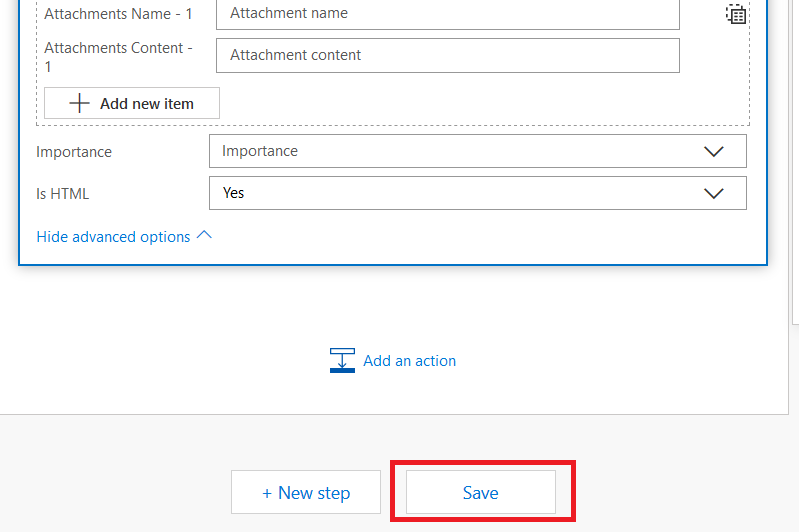The height and width of the screenshot is (532, 799).
Task: Click the Add an action insert icon
Action: tap(342, 361)
